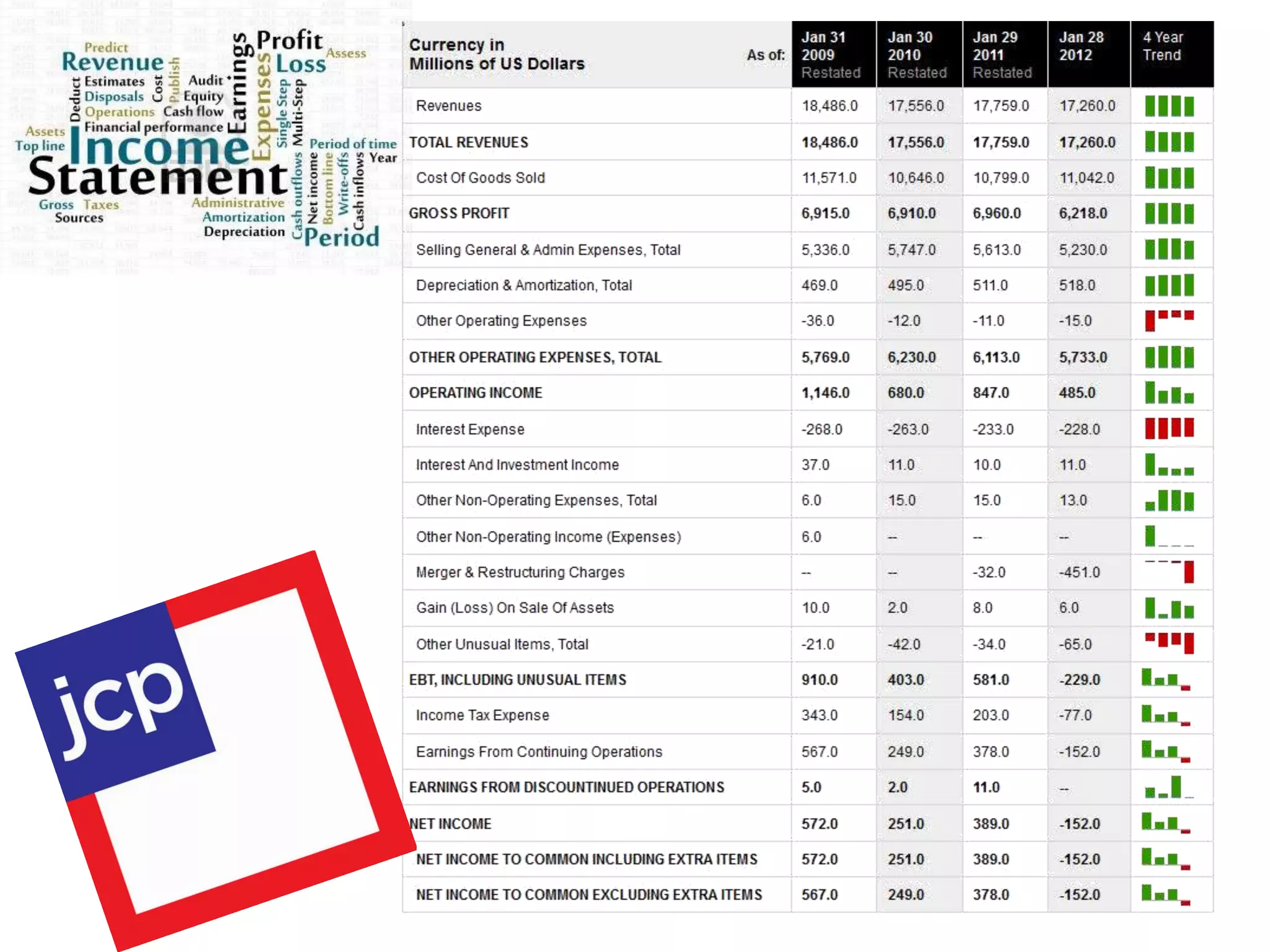Click the 2009 total revenues value 18,486.0

click(830, 143)
